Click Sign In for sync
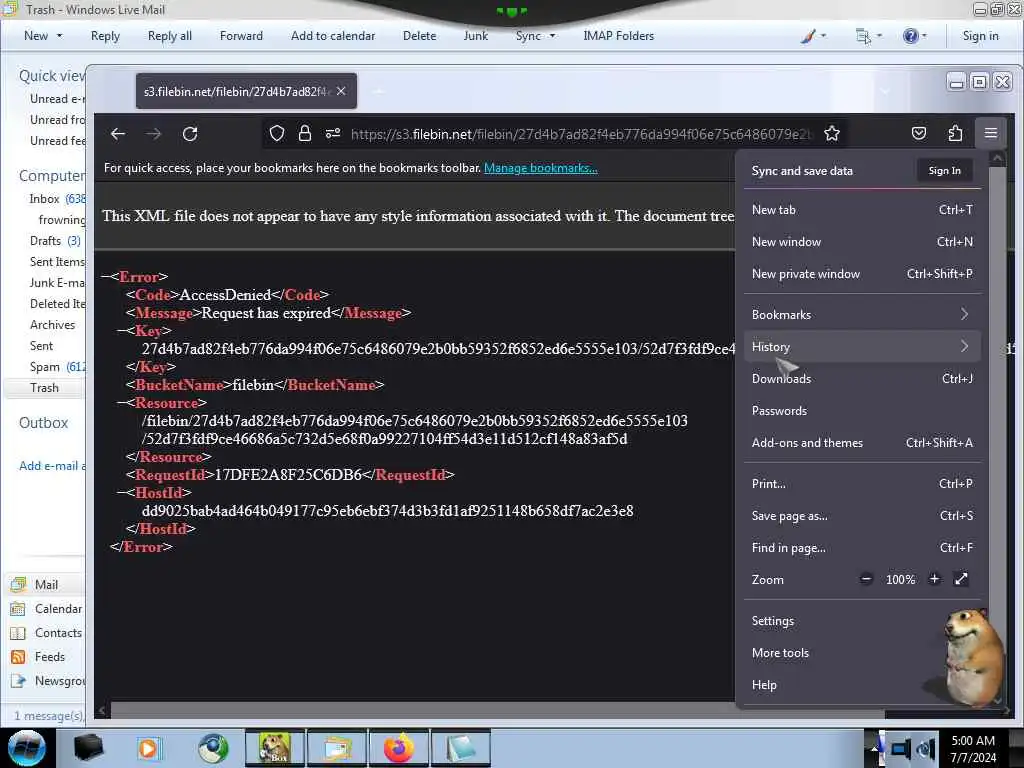Viewport: 1024px width, 768px height. tap(944, 170)
